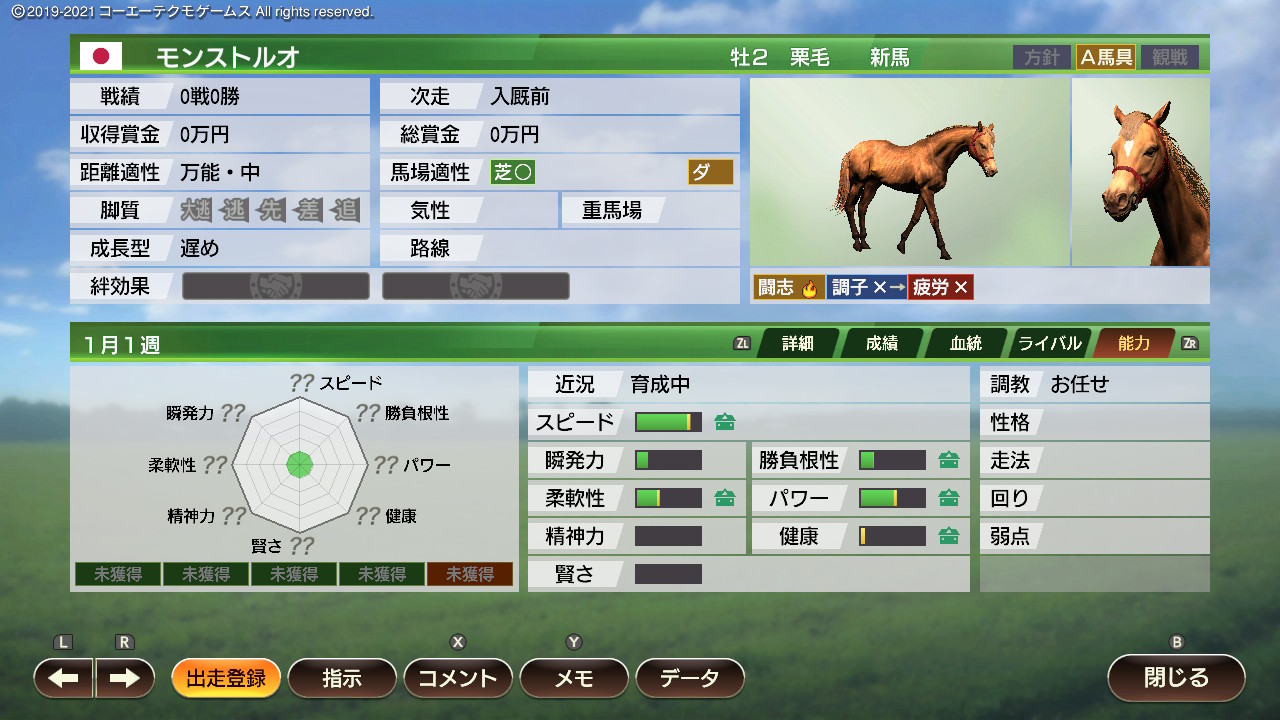Select the 方針 header option

pos(1041,57)
